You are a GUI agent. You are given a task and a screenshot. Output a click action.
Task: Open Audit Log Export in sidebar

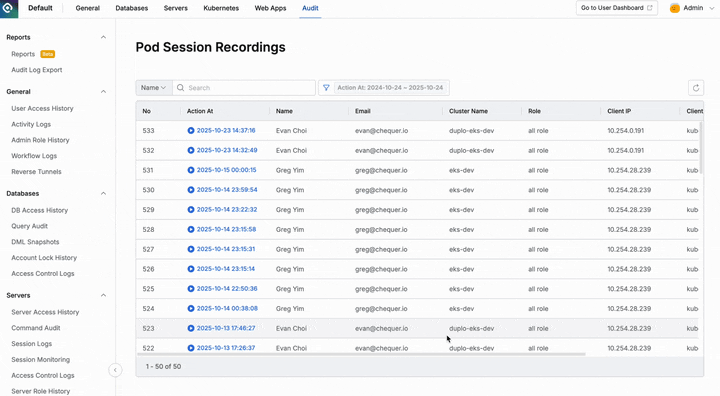pos(37,70)
